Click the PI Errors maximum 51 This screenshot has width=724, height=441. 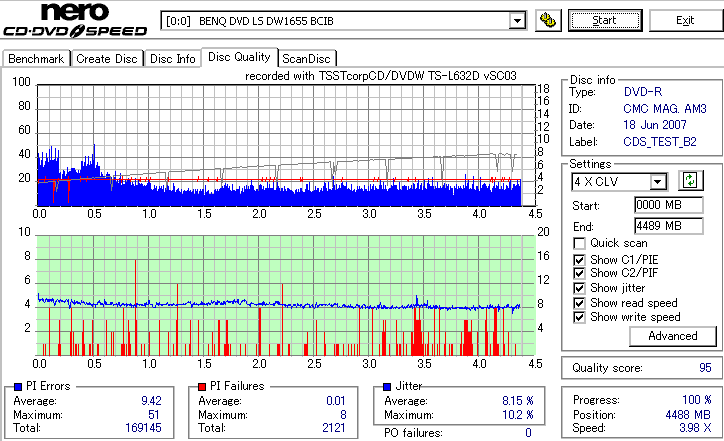pyautogui.click(x=154, y=415)
